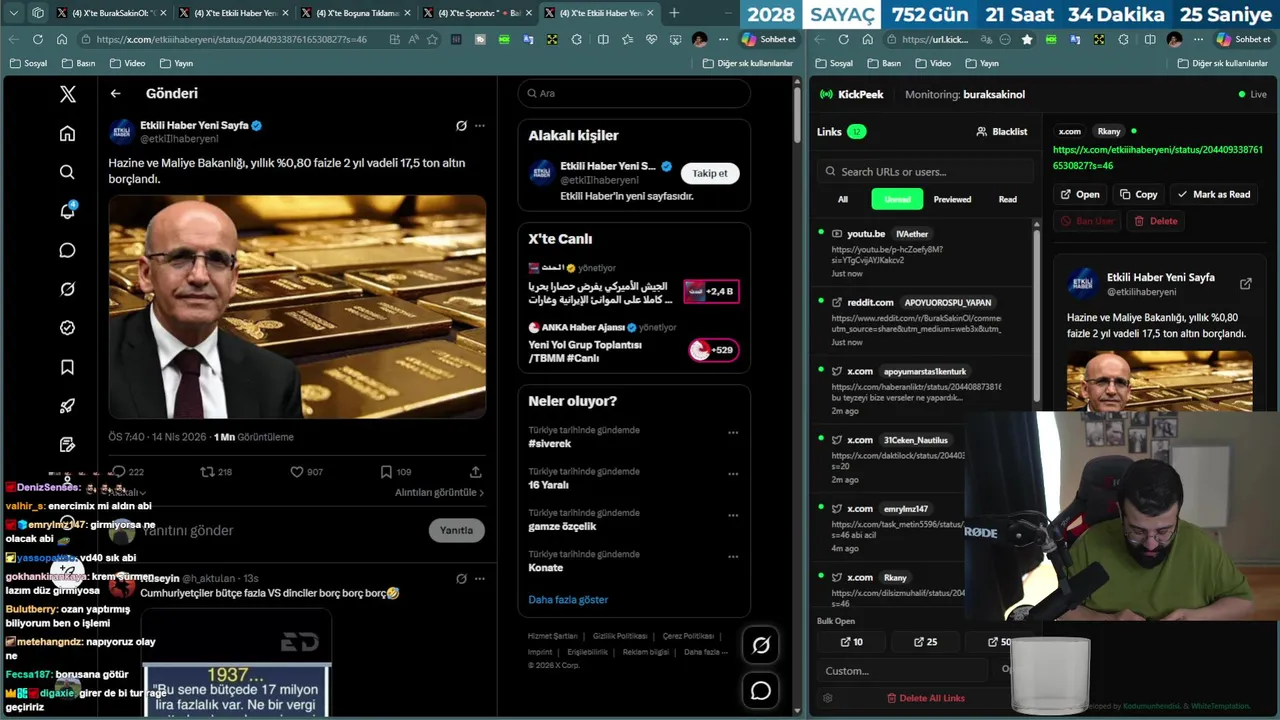Open the verified badge icon in X sidebar
This screenshot has height=720, width=1280.
click(67, 328)
